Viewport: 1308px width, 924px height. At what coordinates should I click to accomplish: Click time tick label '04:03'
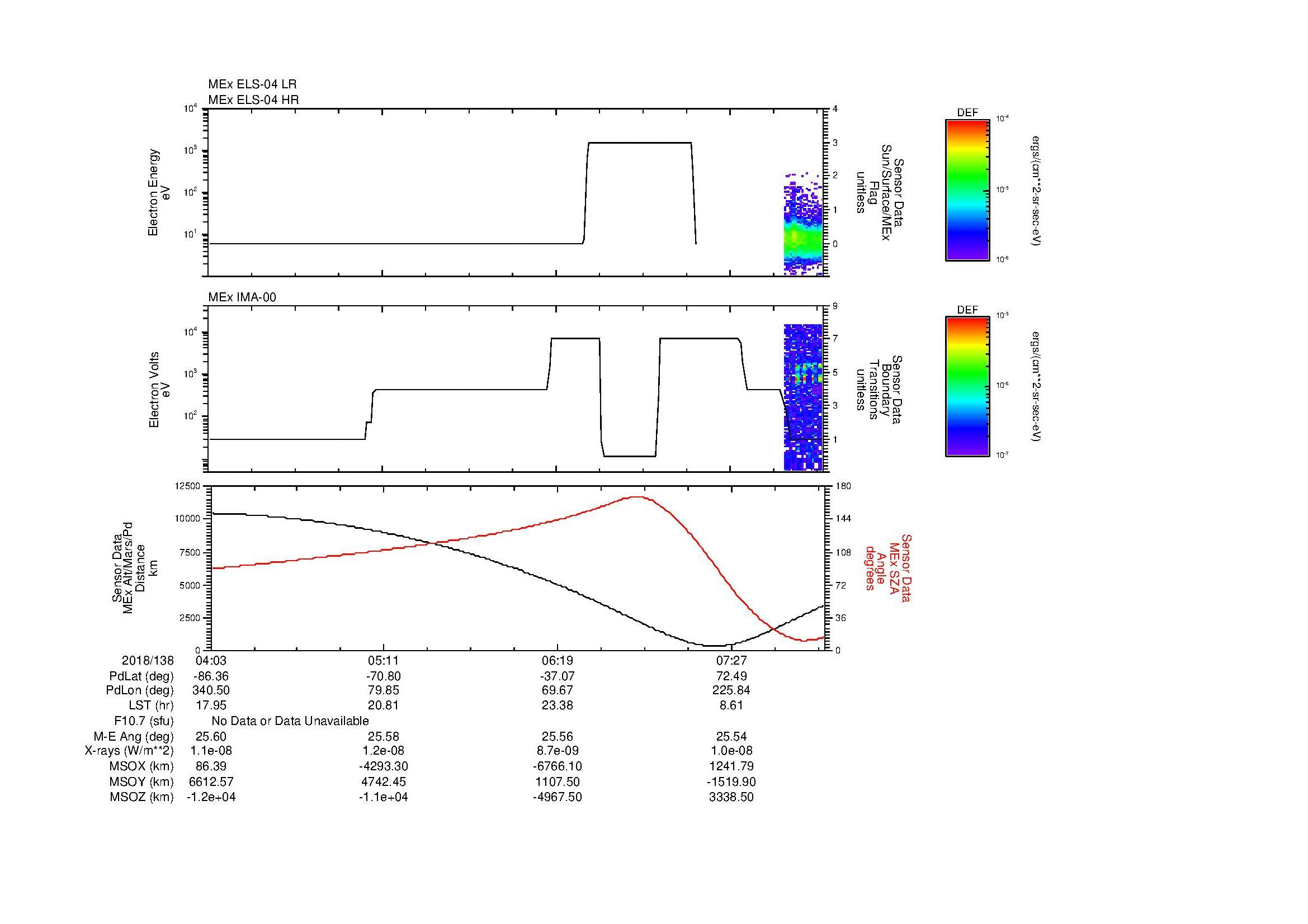211,660
